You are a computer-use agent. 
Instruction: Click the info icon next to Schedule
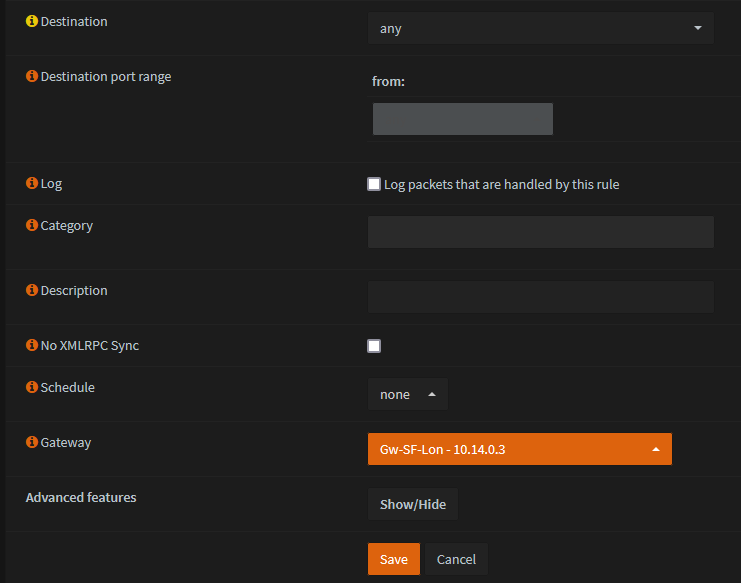point(32,387)
